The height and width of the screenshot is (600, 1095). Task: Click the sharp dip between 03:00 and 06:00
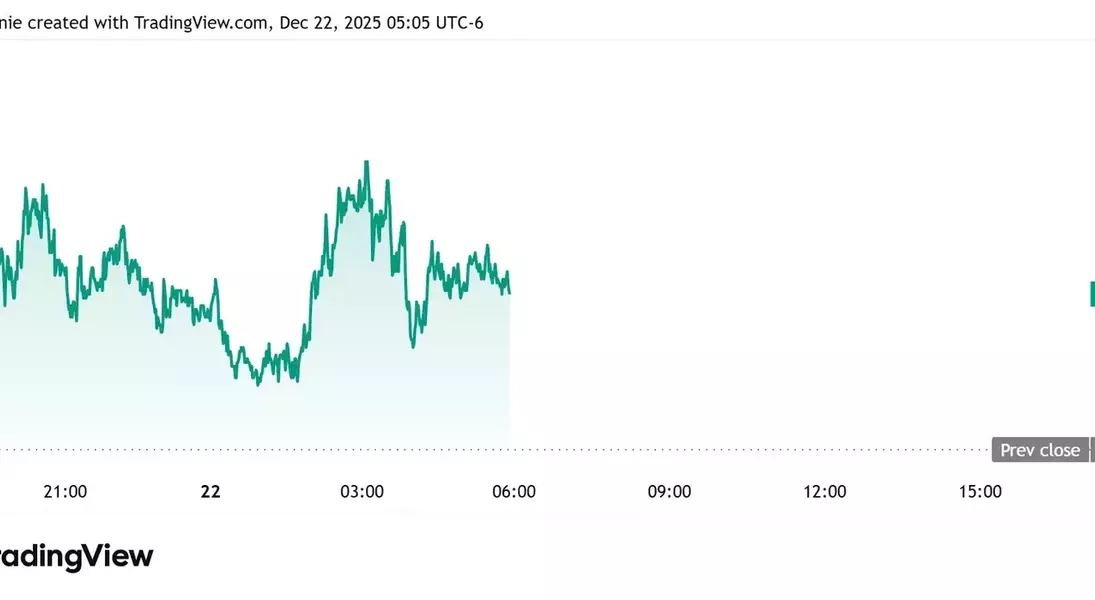click(x=413, y=346)
